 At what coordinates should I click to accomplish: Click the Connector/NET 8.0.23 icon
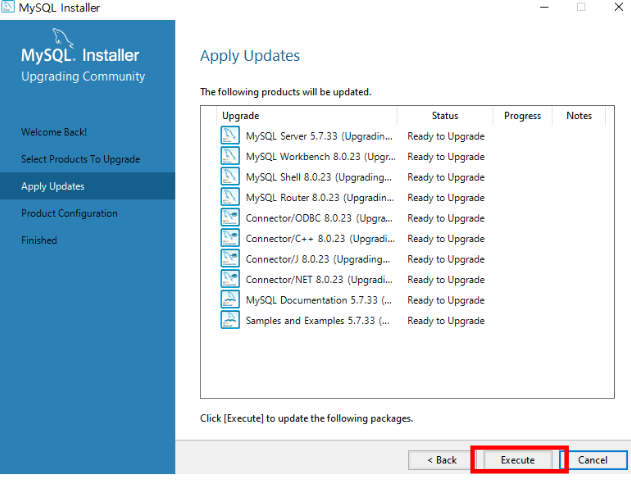coord(230,279)
